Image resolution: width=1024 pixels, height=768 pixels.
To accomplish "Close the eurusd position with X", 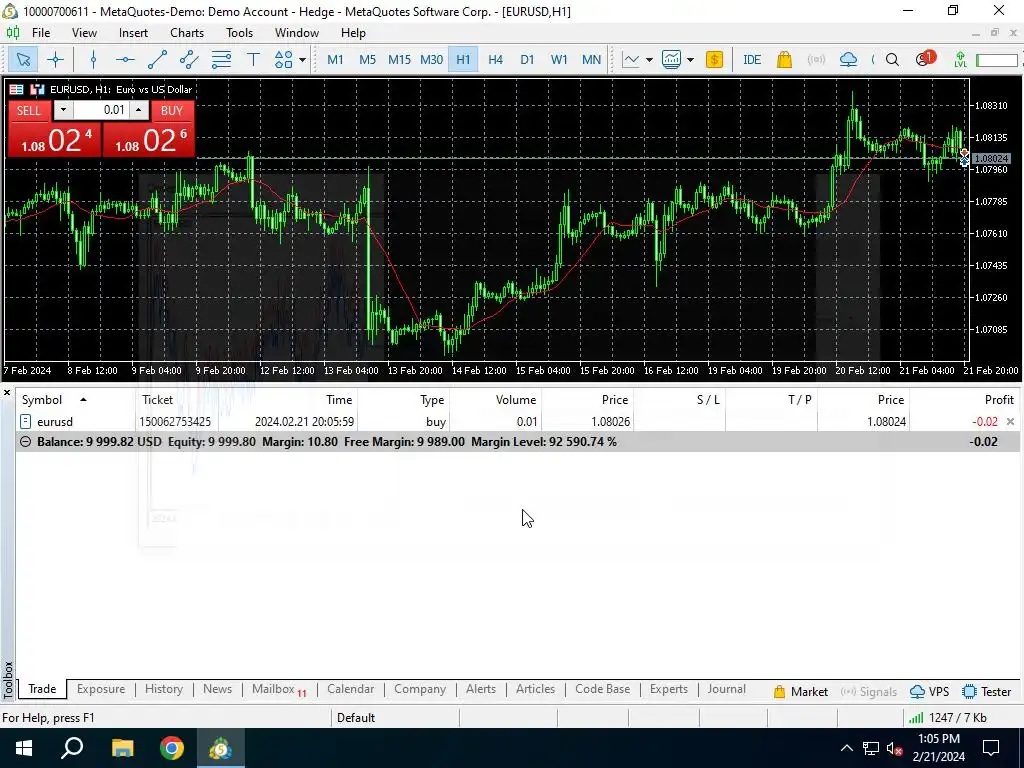I will click(x=1010, y=422).
